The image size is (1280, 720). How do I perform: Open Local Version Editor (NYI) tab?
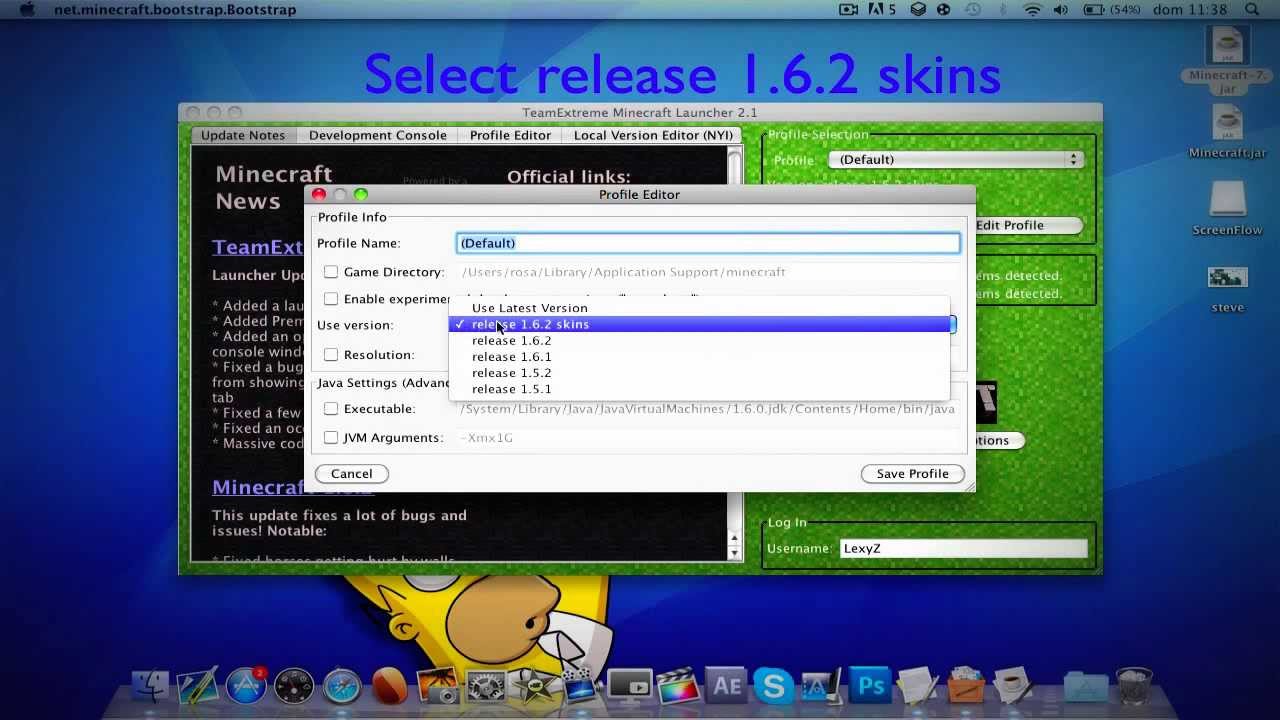(x=653, y=135)
